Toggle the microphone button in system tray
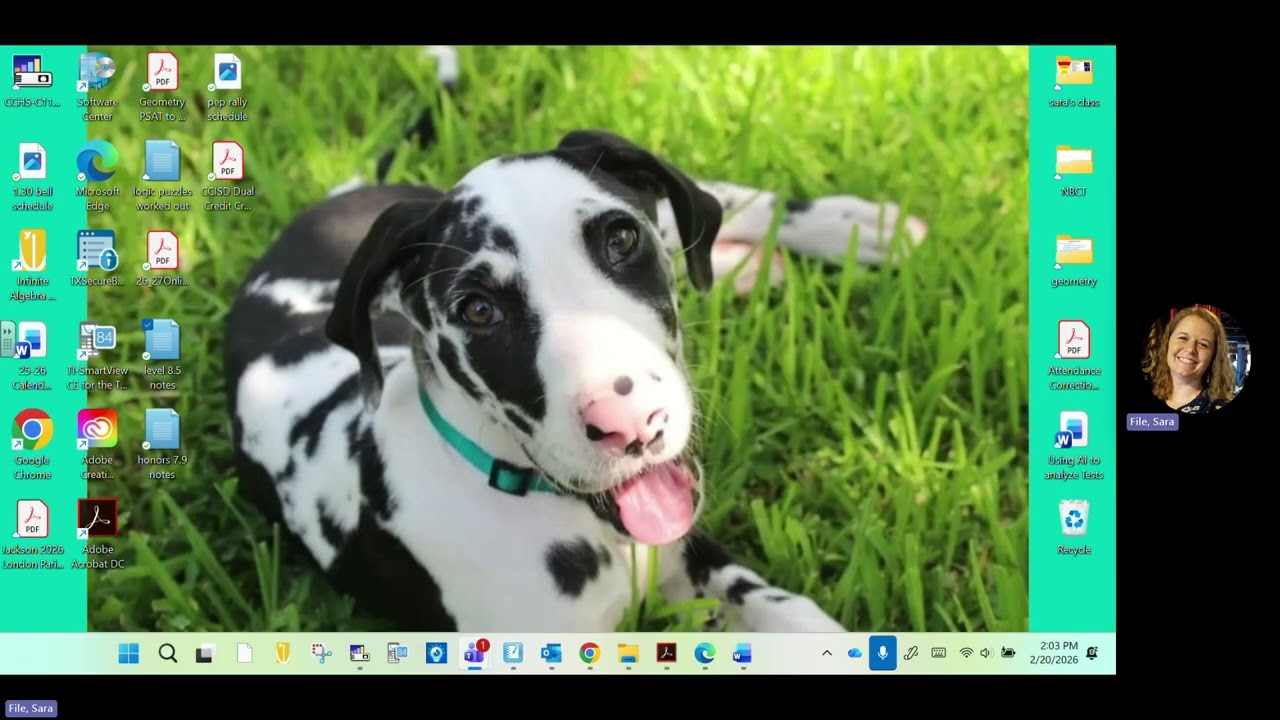This screenshot has width=1280, height=720. pos(883,653)
